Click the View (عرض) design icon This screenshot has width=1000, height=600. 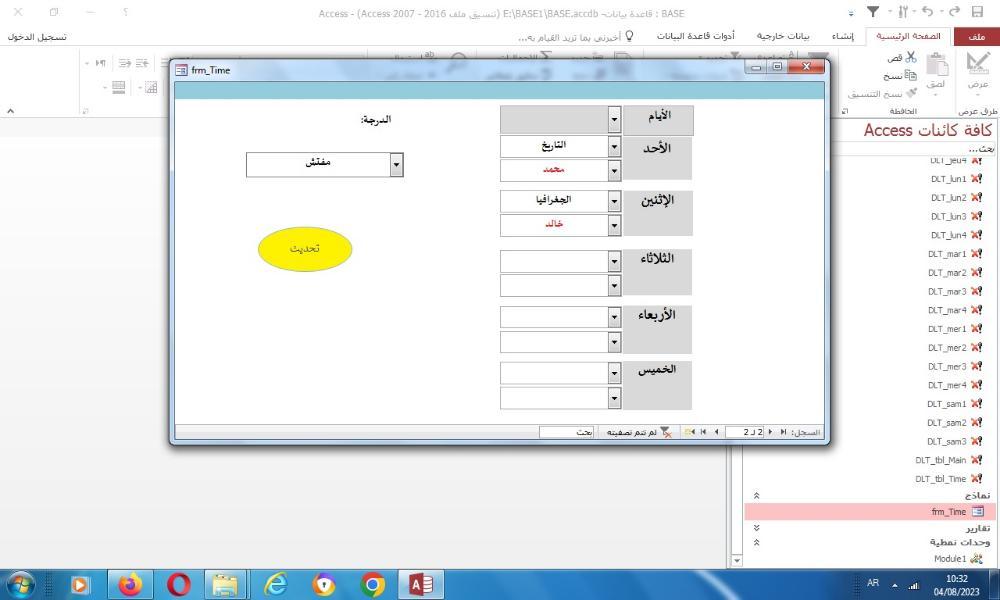pos(978,64)
